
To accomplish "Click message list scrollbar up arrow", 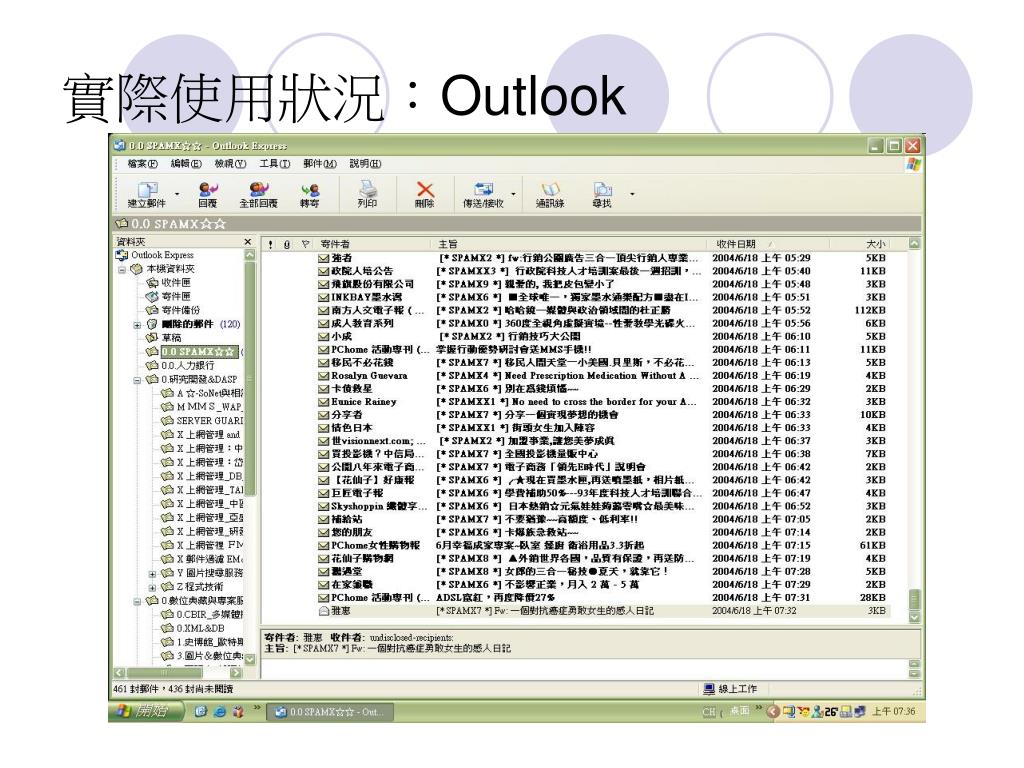I will pyautogui.click(x=914, y=244).
